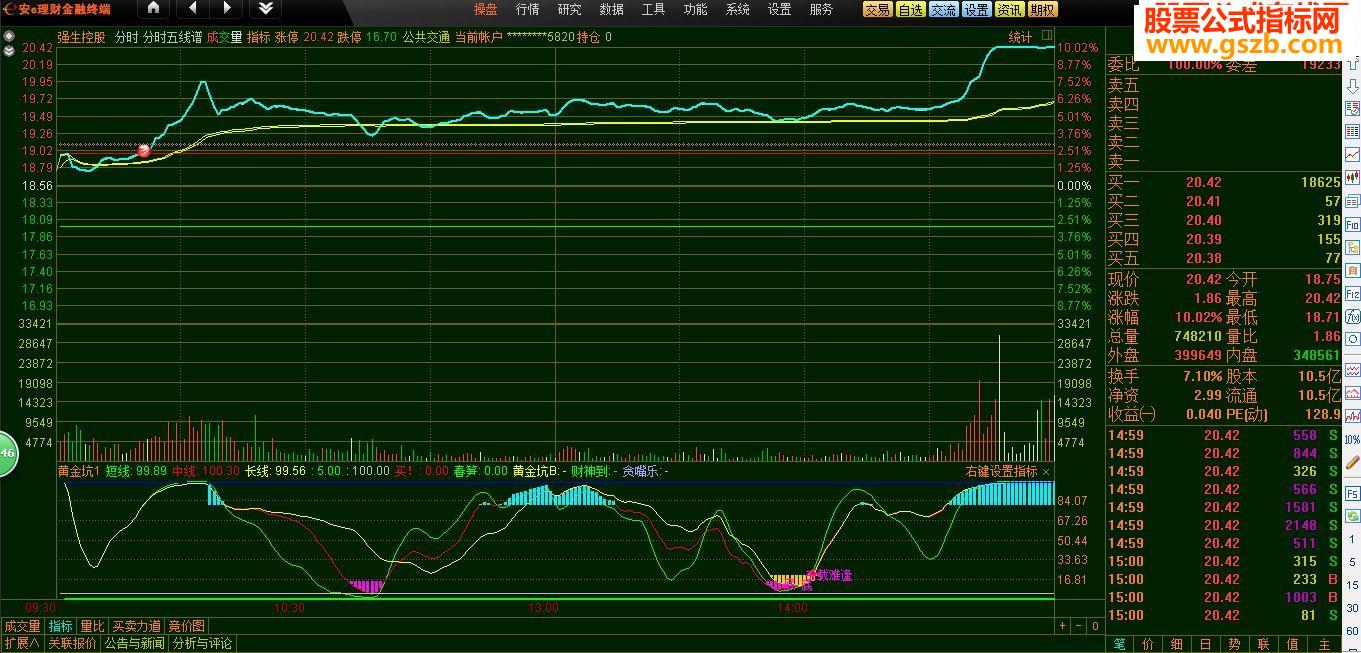This screenshot has height=653, width=1361.
Task: Click the pencil draw icon in right sidebar
Action: point(1352,461)
